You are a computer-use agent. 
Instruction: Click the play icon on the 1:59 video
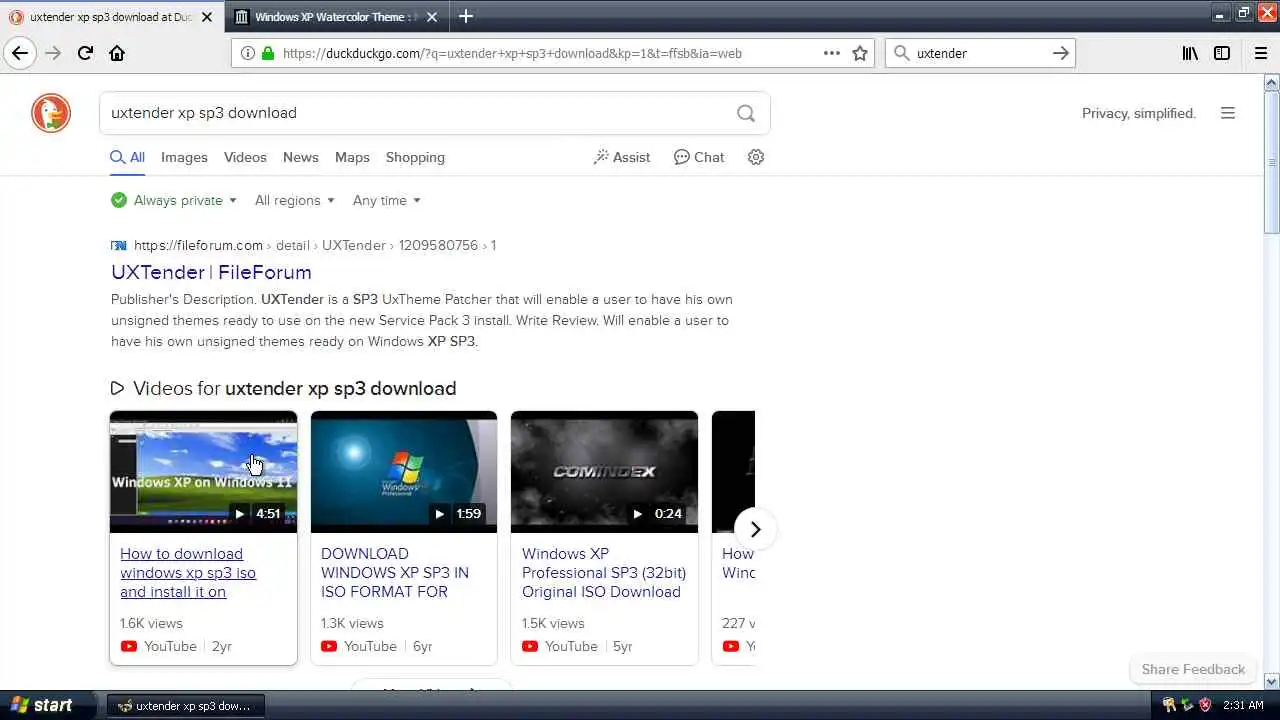pyautogui.click(x=439, y=514)
